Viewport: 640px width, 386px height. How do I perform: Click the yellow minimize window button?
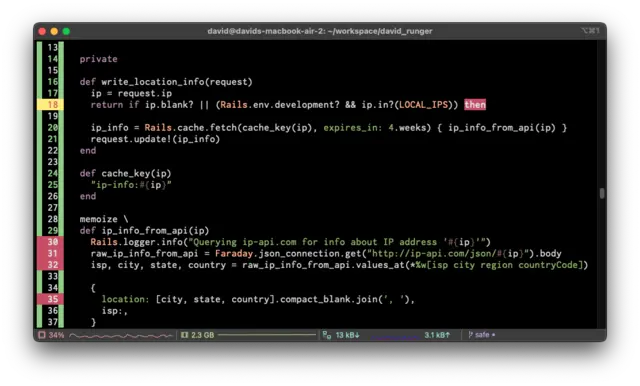coord(54,31)
